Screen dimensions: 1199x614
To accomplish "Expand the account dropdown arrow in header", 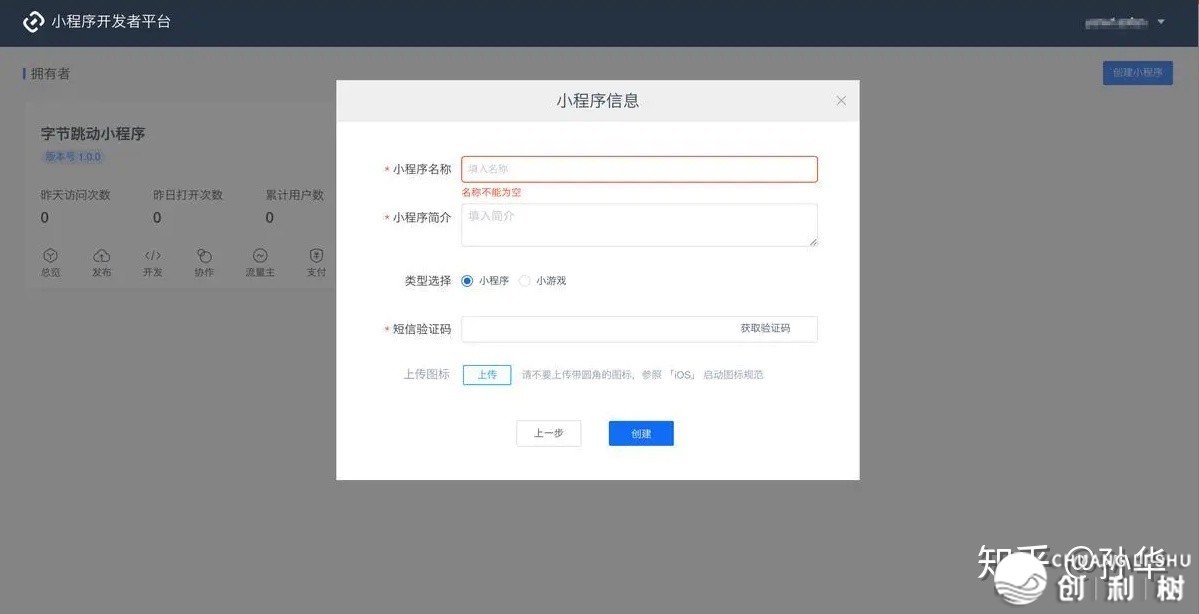I will tap(1161, 22).
